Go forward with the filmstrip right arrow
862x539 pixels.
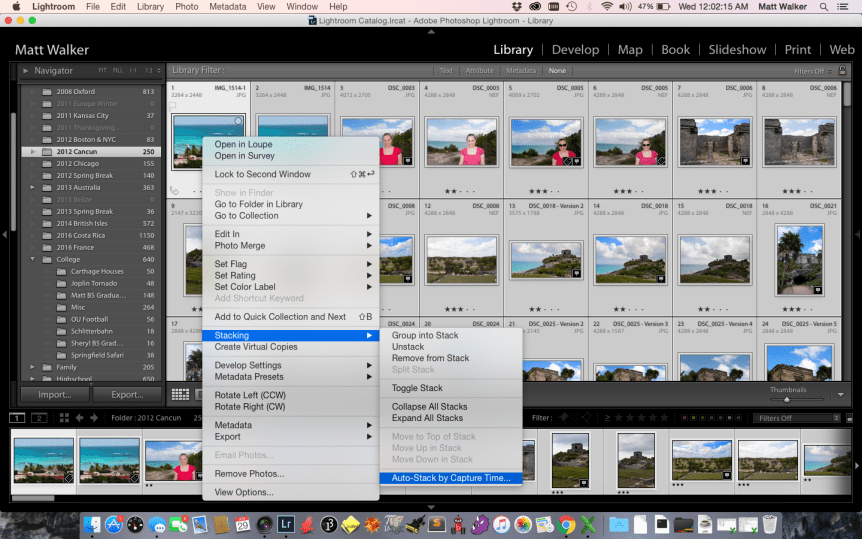(94, 418)
